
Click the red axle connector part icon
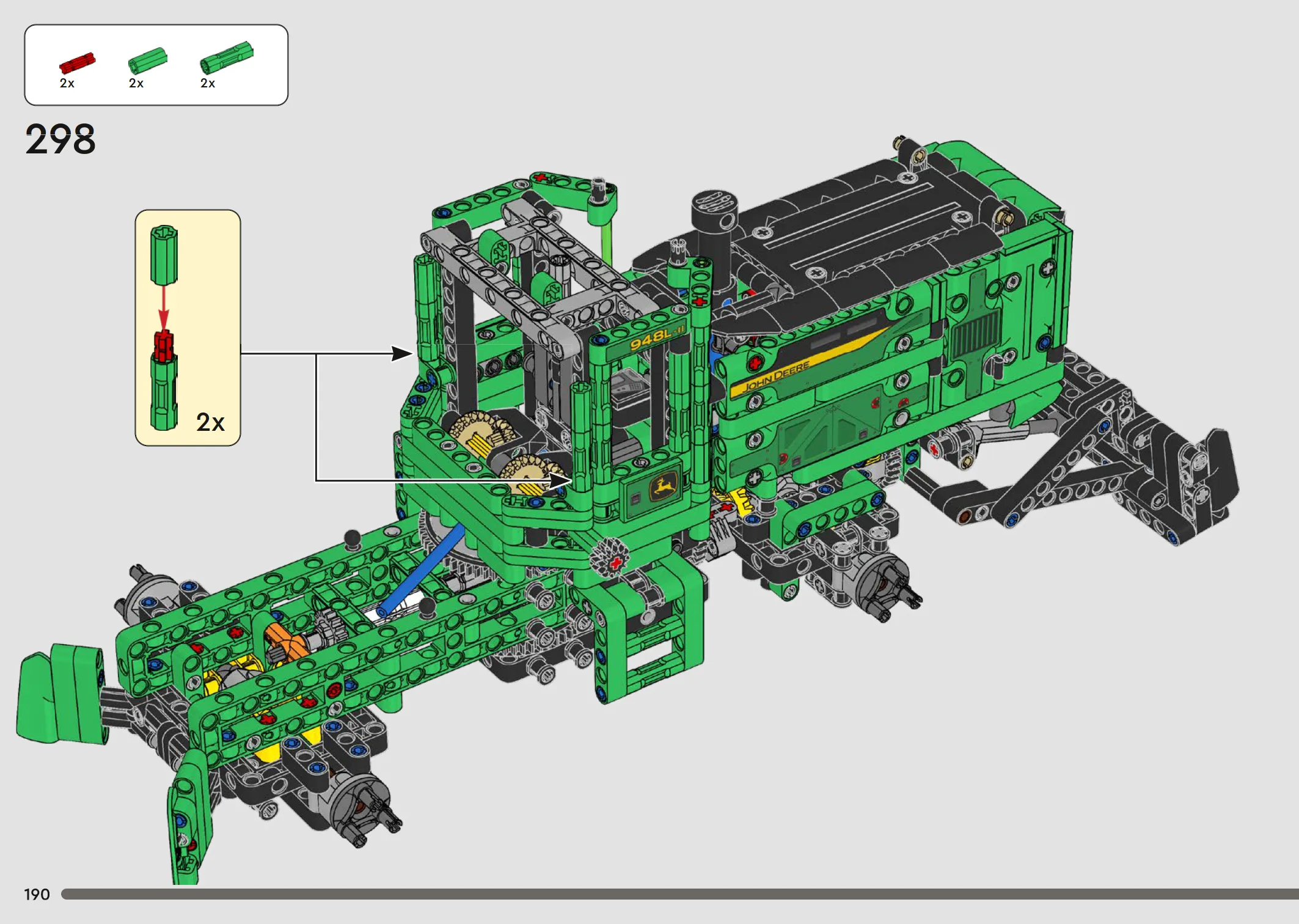77,63
